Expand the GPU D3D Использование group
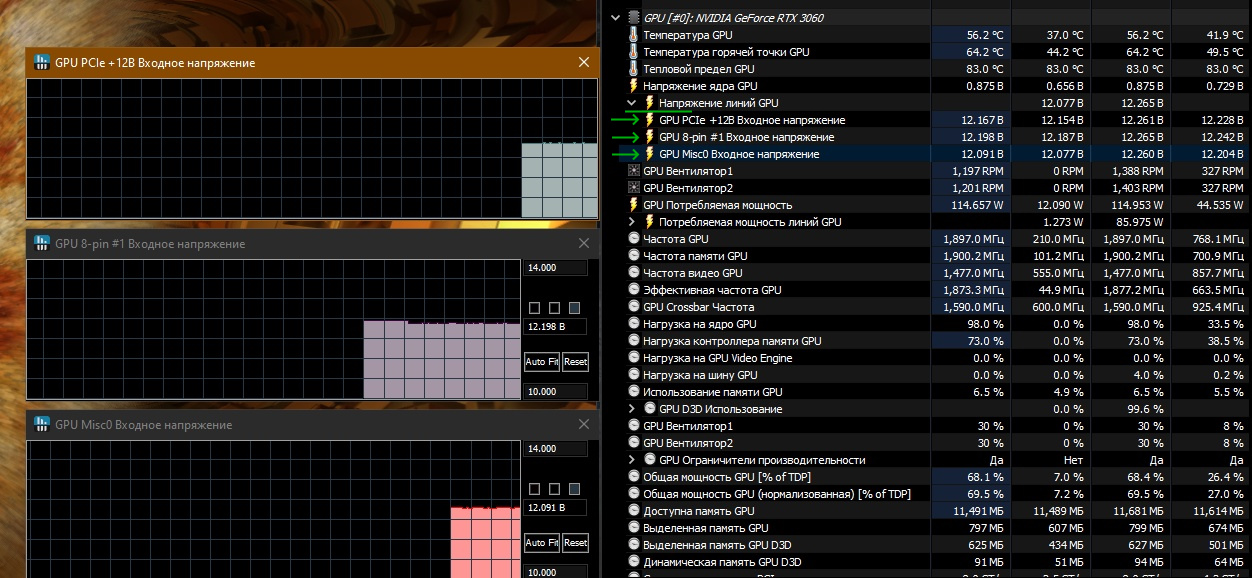 tap(632, 409)
